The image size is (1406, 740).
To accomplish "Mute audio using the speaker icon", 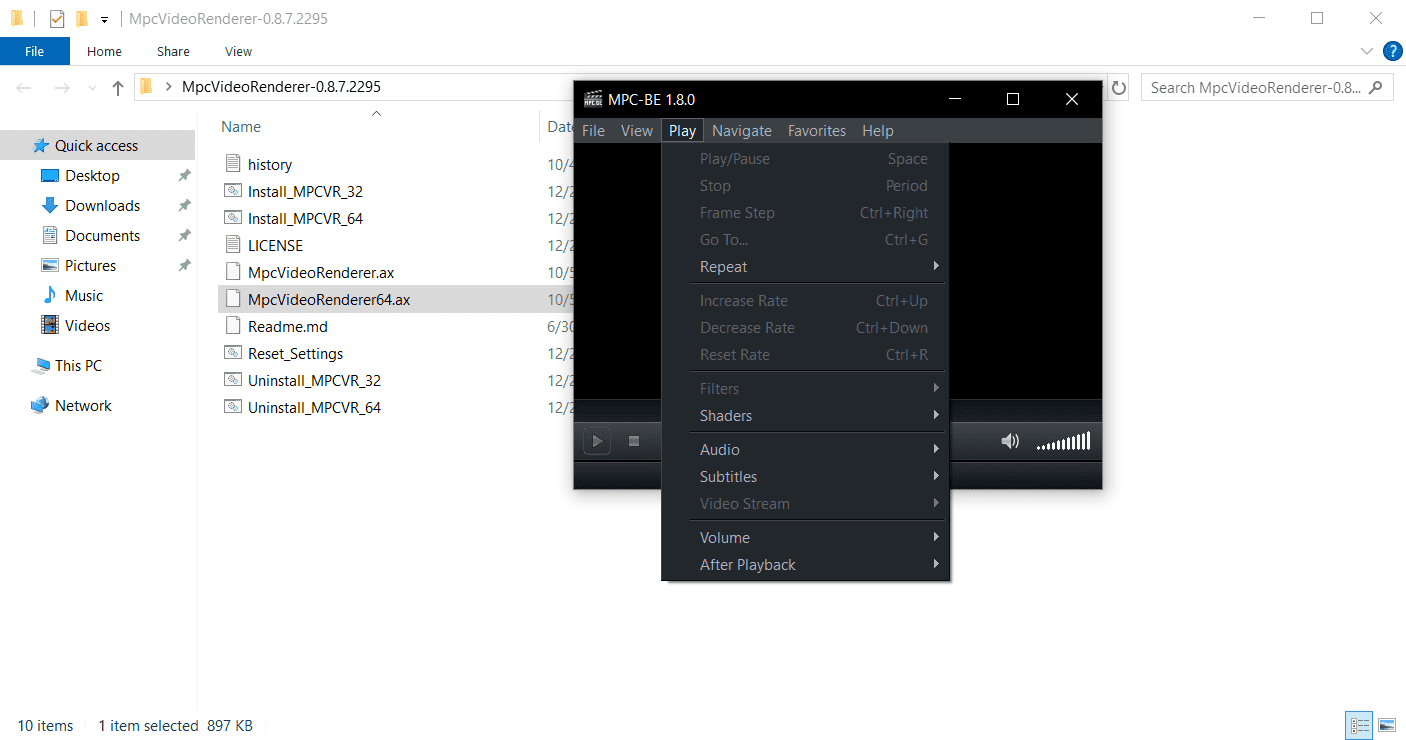I will [1010, 441].
